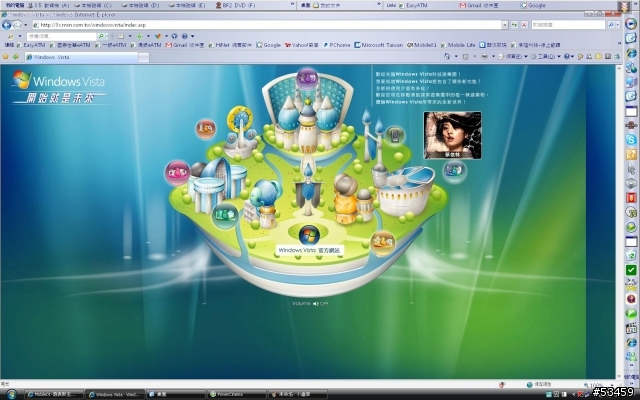Open the Help icon dropdown in command bar

click(x=569, y=57)
